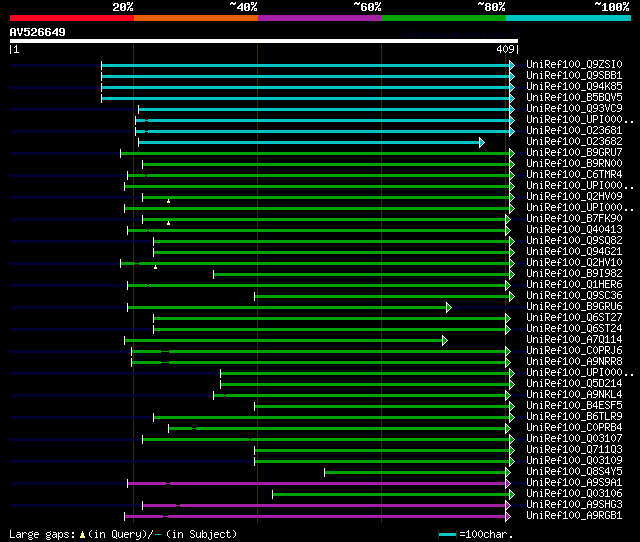Open the UniRef100_O23681 hit label

(x=574, y=131)
